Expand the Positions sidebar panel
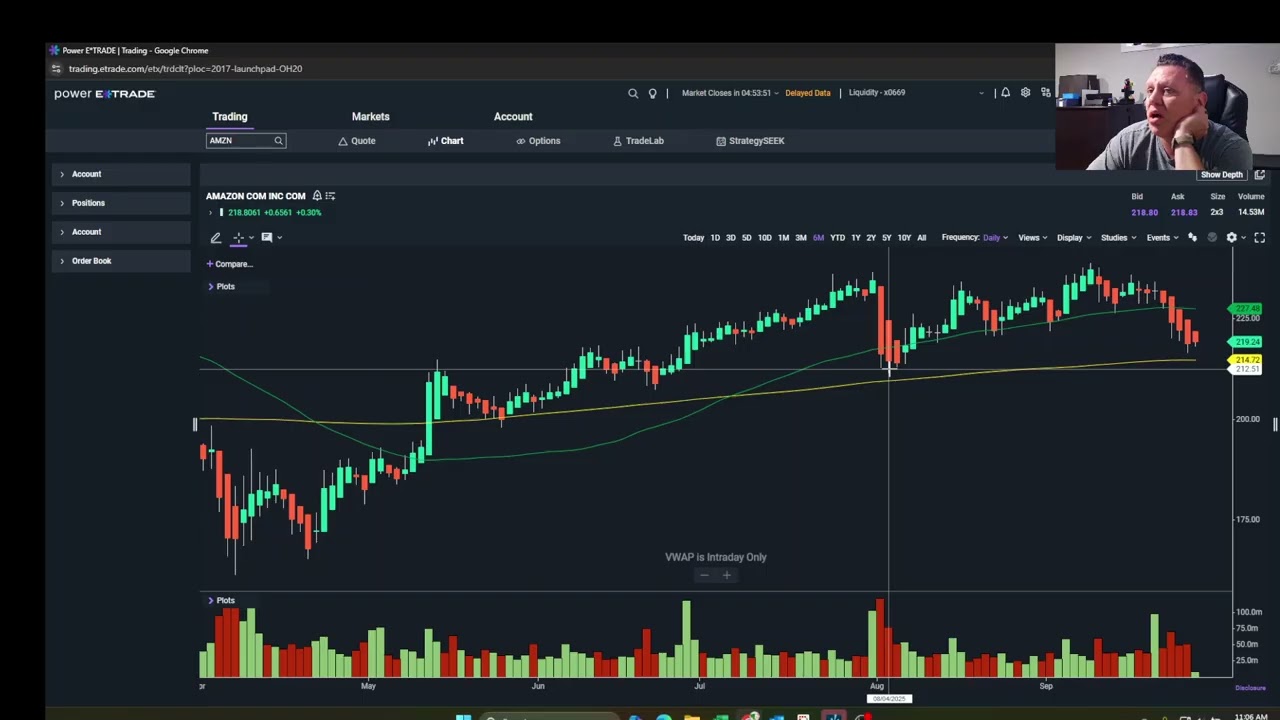The height and width of the screenshot is (720, 1280). click(x=121, y=203)
